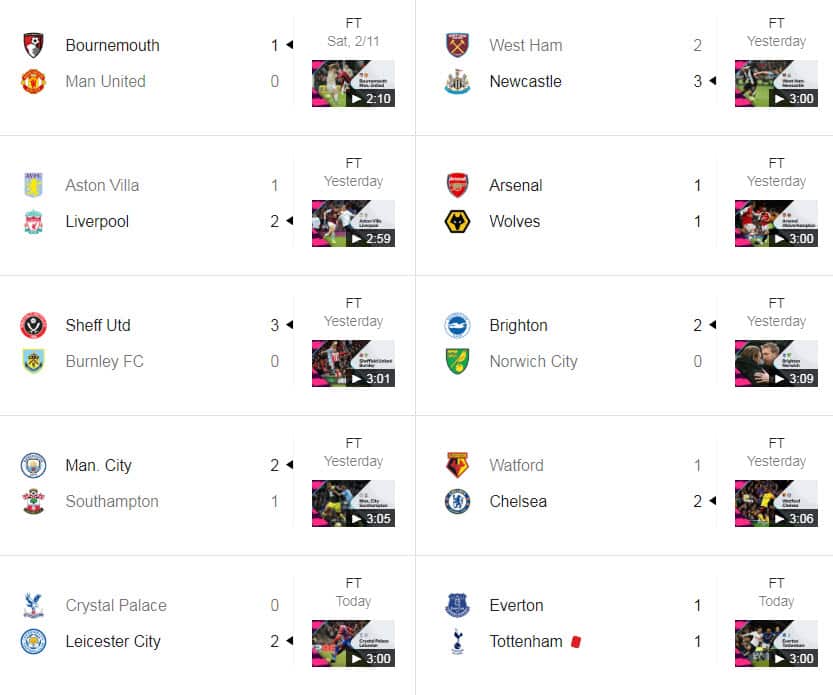This screenshot has width=833, height=695.
Task: Click the FT label on the Aston Villa match
Action: (352, 162)
